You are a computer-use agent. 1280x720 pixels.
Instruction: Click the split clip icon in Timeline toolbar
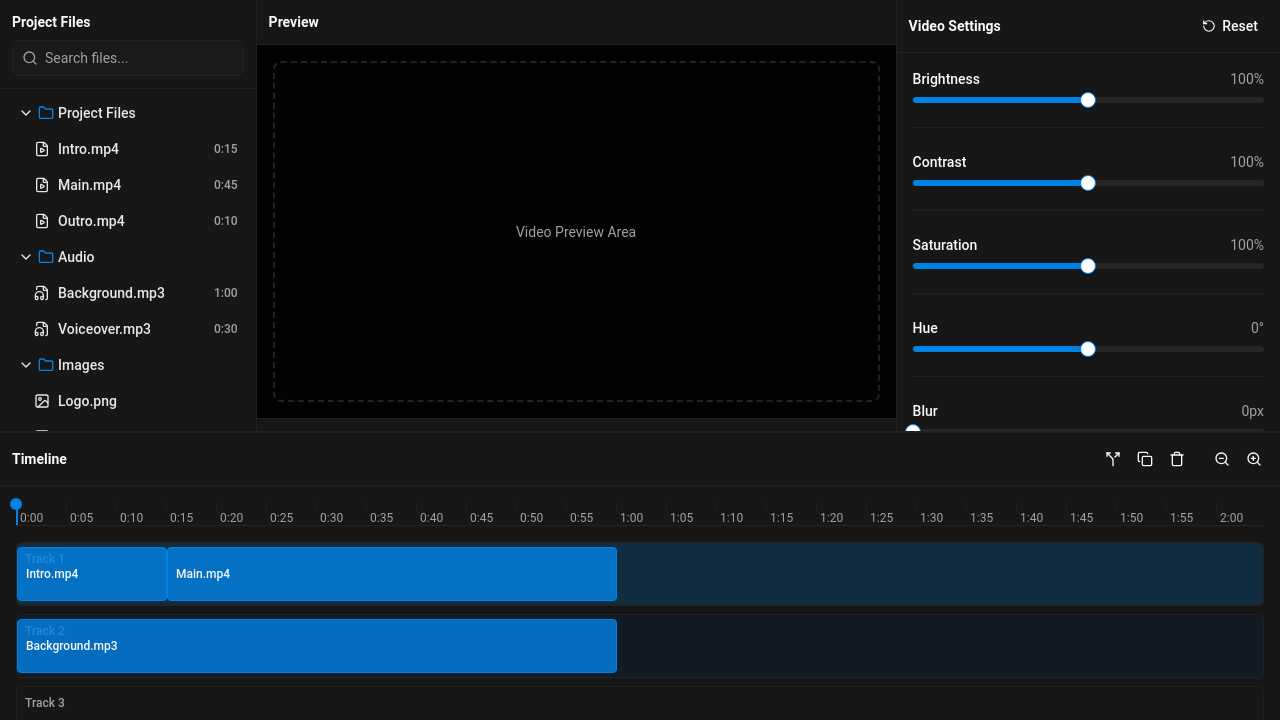pyautogui.click(x=1113, y=459)
